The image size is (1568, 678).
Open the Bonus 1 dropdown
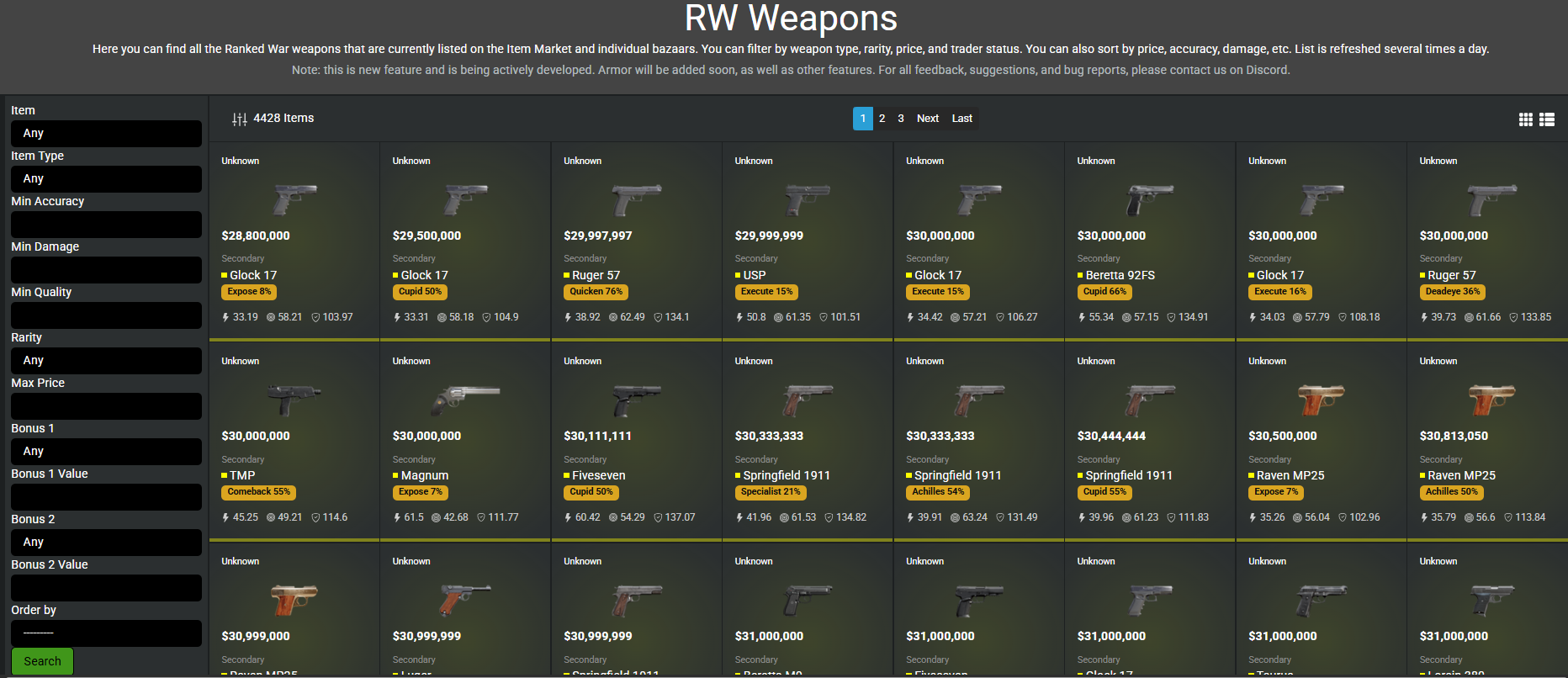tap(106, 451)
